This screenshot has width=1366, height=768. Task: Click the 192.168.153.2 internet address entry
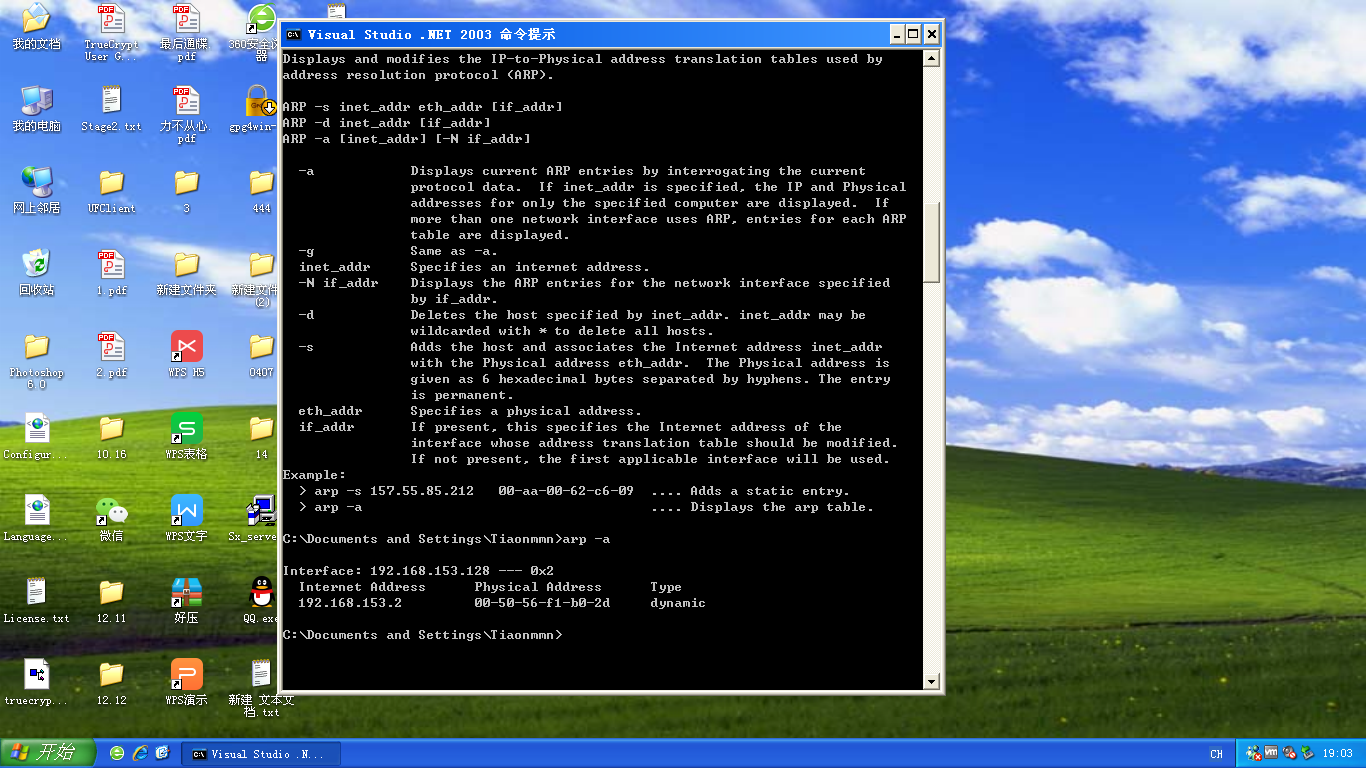[x=350, y=603]
